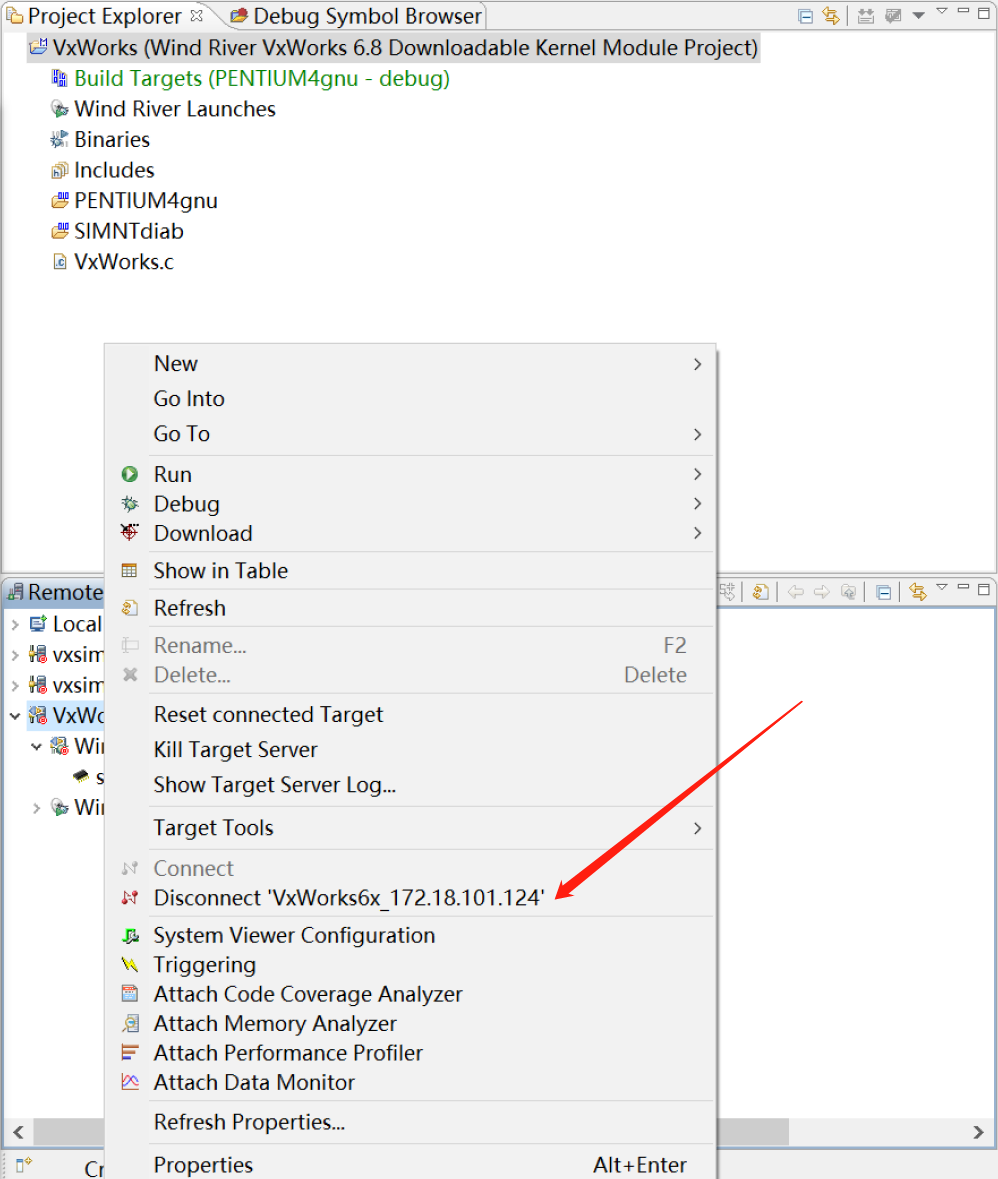Open Remote Systems view menu triangle
This screenshot has height=1179, width=998.
pyautogui.click(x=942, y=587)
